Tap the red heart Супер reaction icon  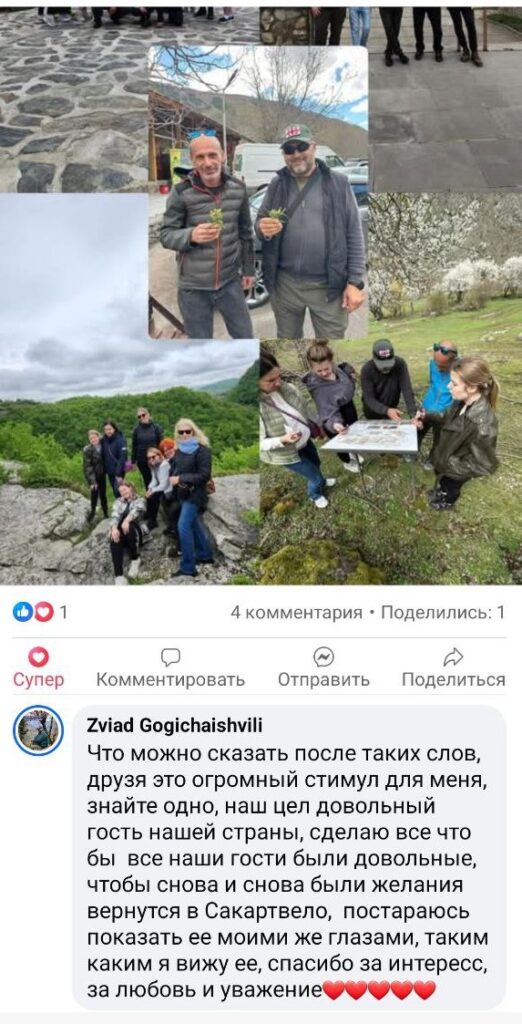[x=39, y=656]
